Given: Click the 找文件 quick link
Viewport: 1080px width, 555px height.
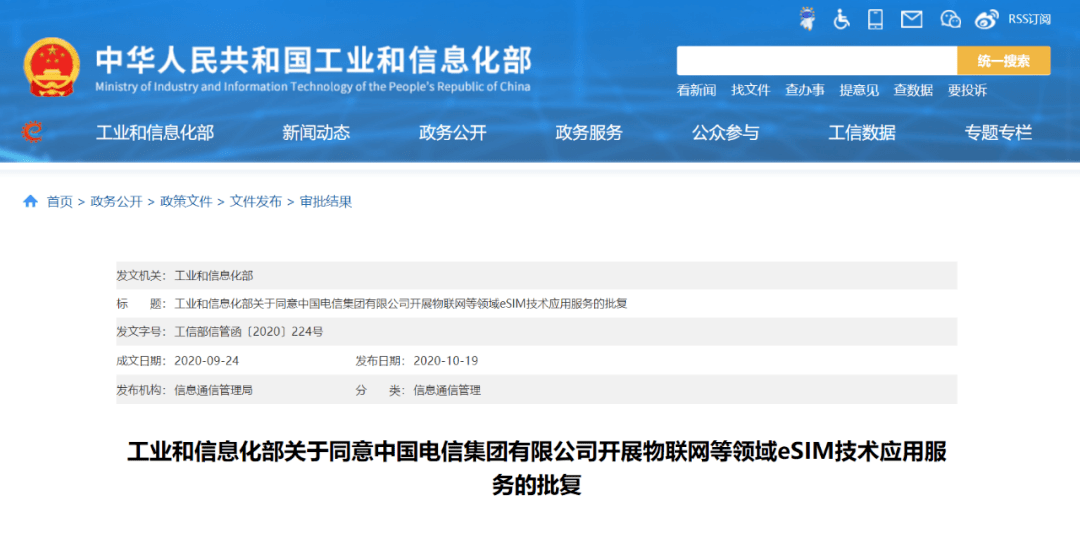Looking at the screenshot, I should click(x=751, y=90).
